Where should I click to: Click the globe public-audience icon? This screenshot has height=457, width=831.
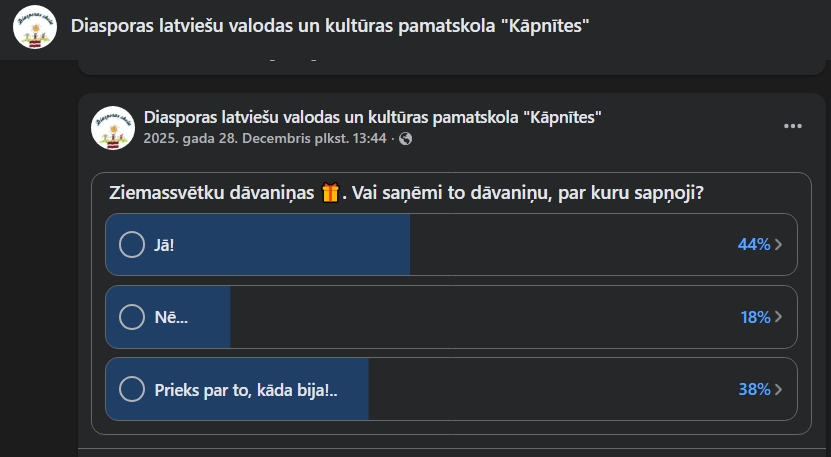point(405,139)
